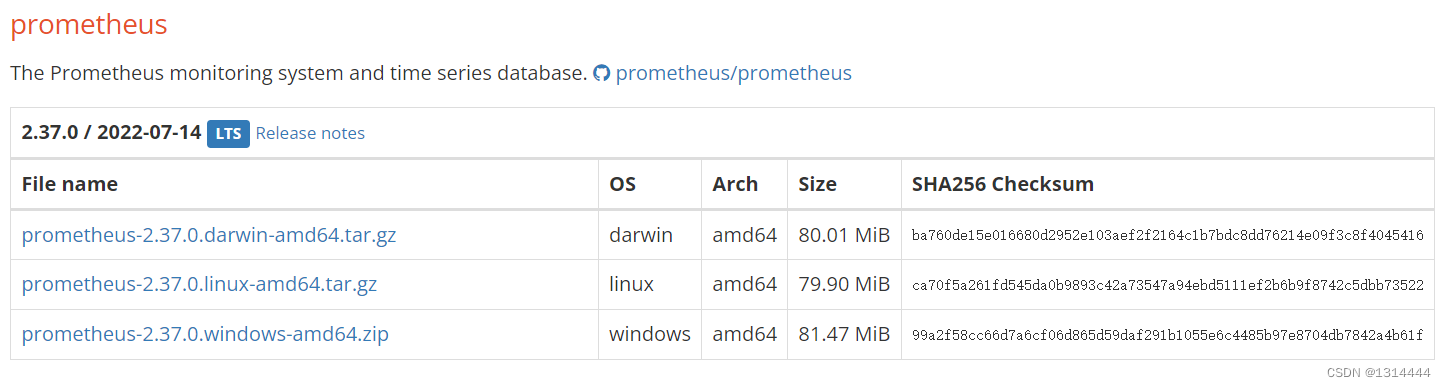
Task: Click the darwin package SHA256 checksum
Action: [x=1168, y=236]
